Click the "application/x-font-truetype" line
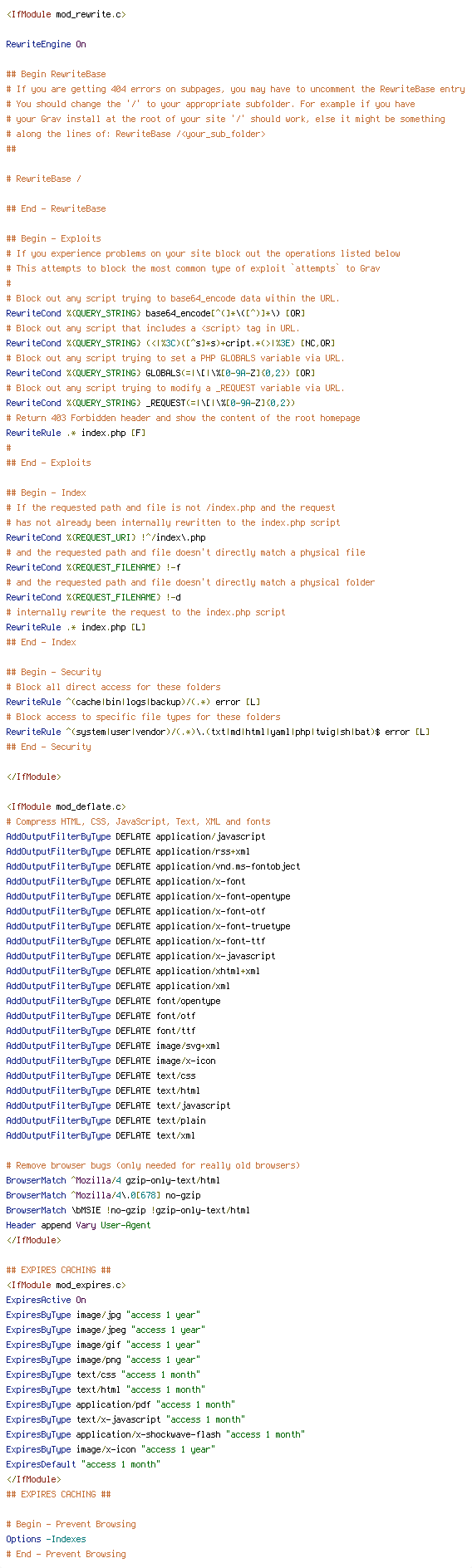The height and width of the screenshot is (1568, 472). [148, 926]
